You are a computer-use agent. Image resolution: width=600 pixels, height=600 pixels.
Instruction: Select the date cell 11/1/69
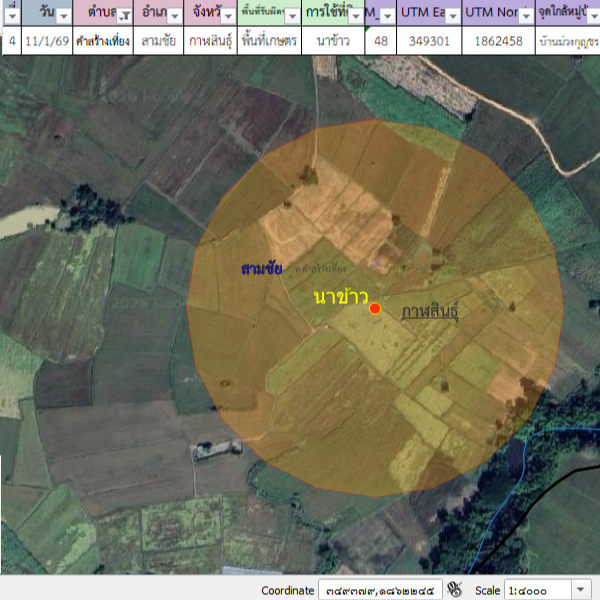click(46, 41)
